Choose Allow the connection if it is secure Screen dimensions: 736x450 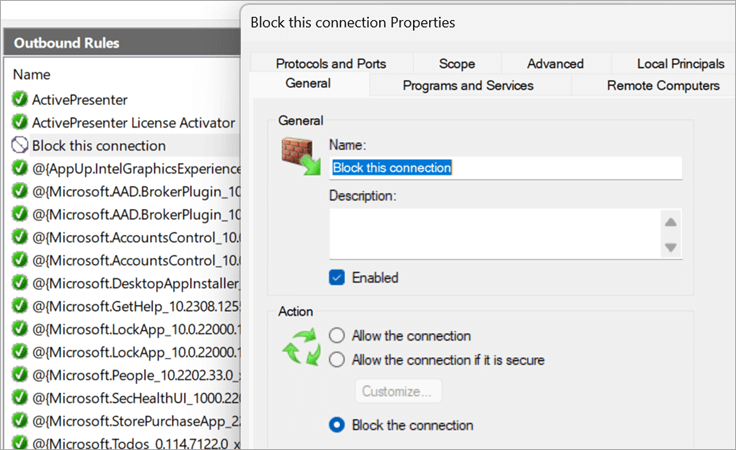click(x=337, y=360)
